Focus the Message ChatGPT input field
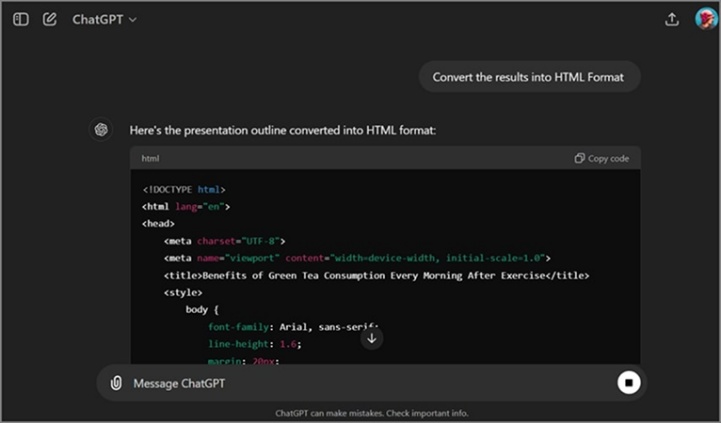 (x=360, y=383)
